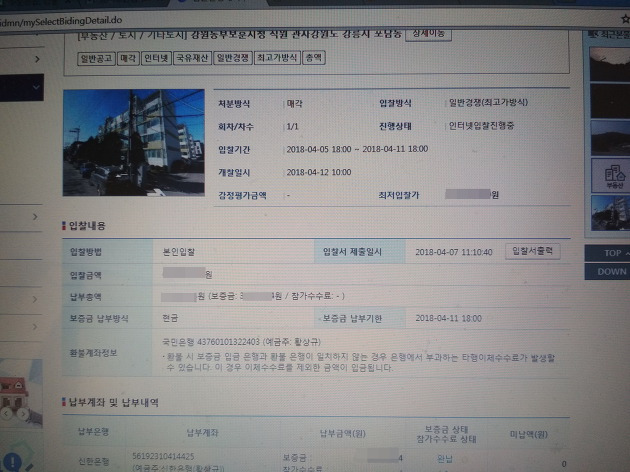Screen dimensions: 630x472
Task: Click the 입찰서출력 button
Action: click(533, 251)
